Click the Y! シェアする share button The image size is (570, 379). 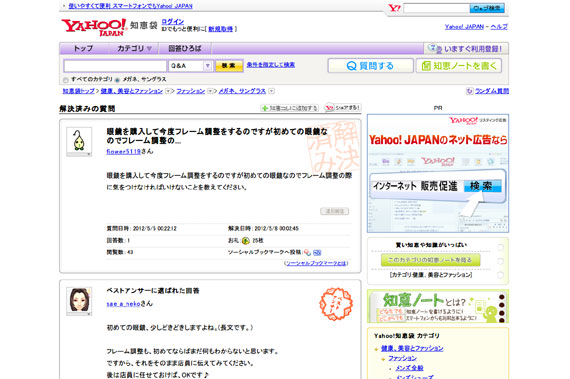pos(342,108)
